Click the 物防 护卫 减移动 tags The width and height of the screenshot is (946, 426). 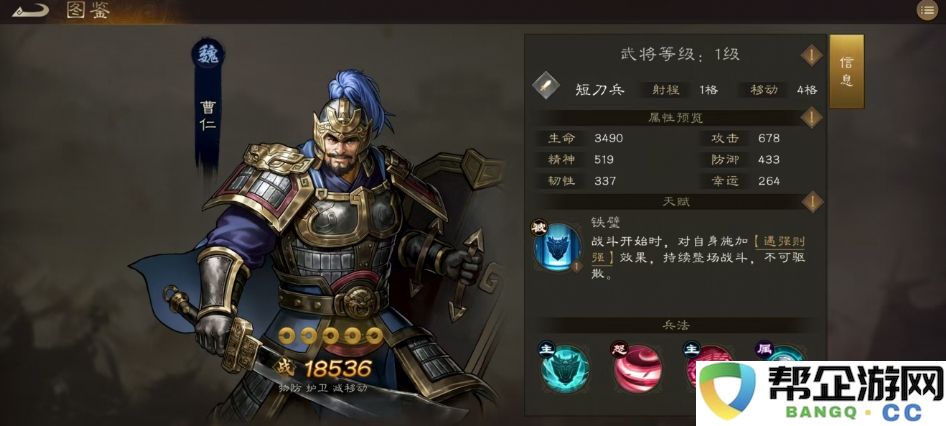(323, 387)
